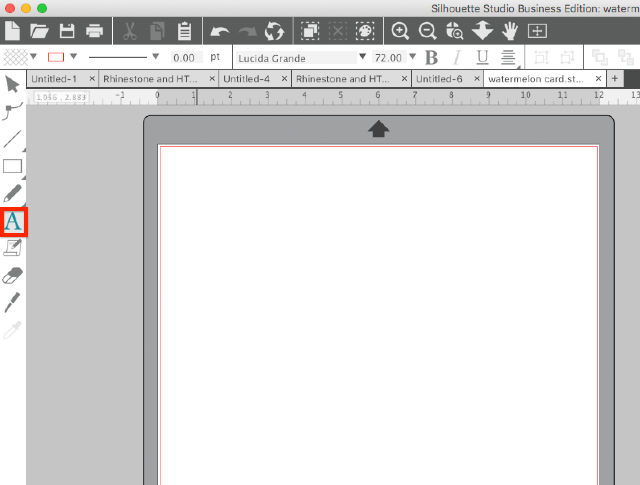
Task: Switch to the watermelon card tab
Action: [536, 79]
